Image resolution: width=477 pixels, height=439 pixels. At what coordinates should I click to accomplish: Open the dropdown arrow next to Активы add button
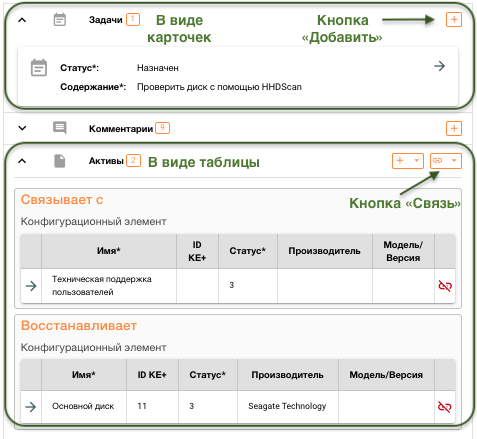tap(416, 160)
